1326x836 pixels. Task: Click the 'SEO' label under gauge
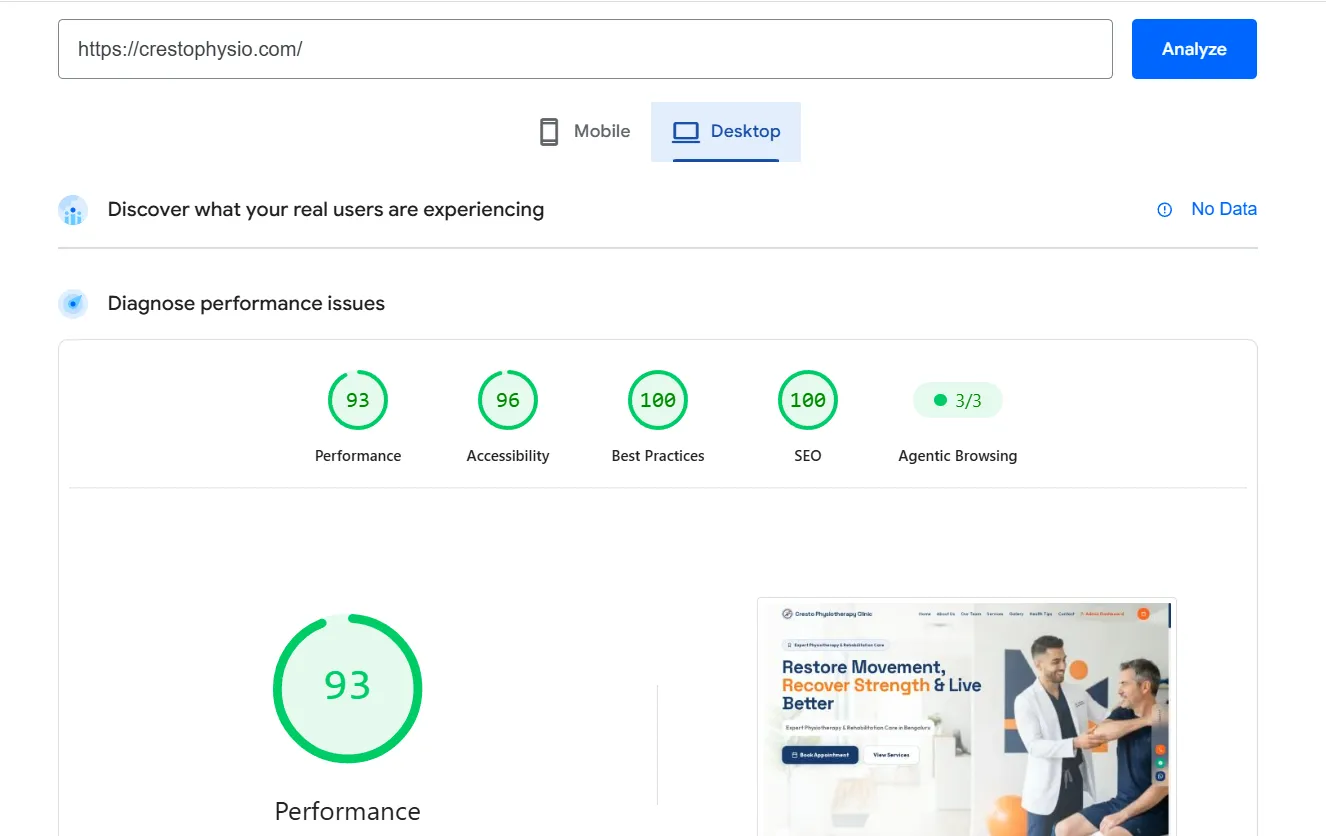808,456
